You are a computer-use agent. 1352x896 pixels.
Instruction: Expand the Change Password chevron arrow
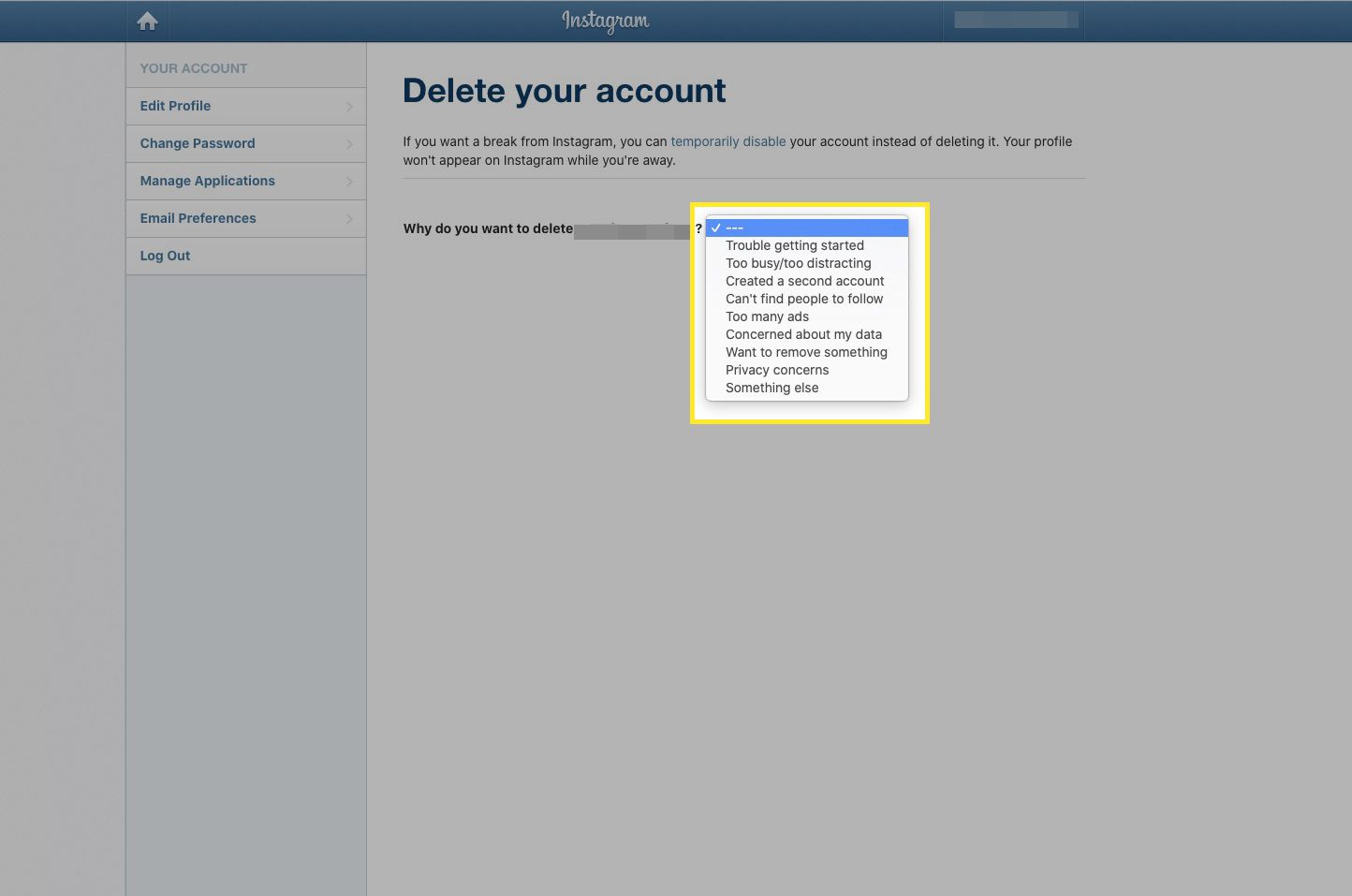pyautogui.click(x=349, y=144)
